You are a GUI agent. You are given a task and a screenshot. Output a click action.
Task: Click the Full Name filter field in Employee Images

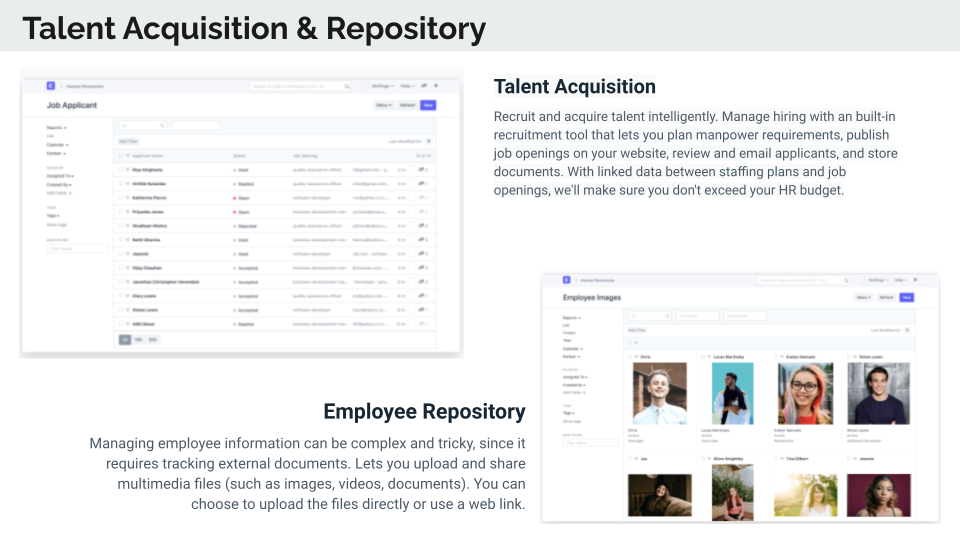click(697, 315)
